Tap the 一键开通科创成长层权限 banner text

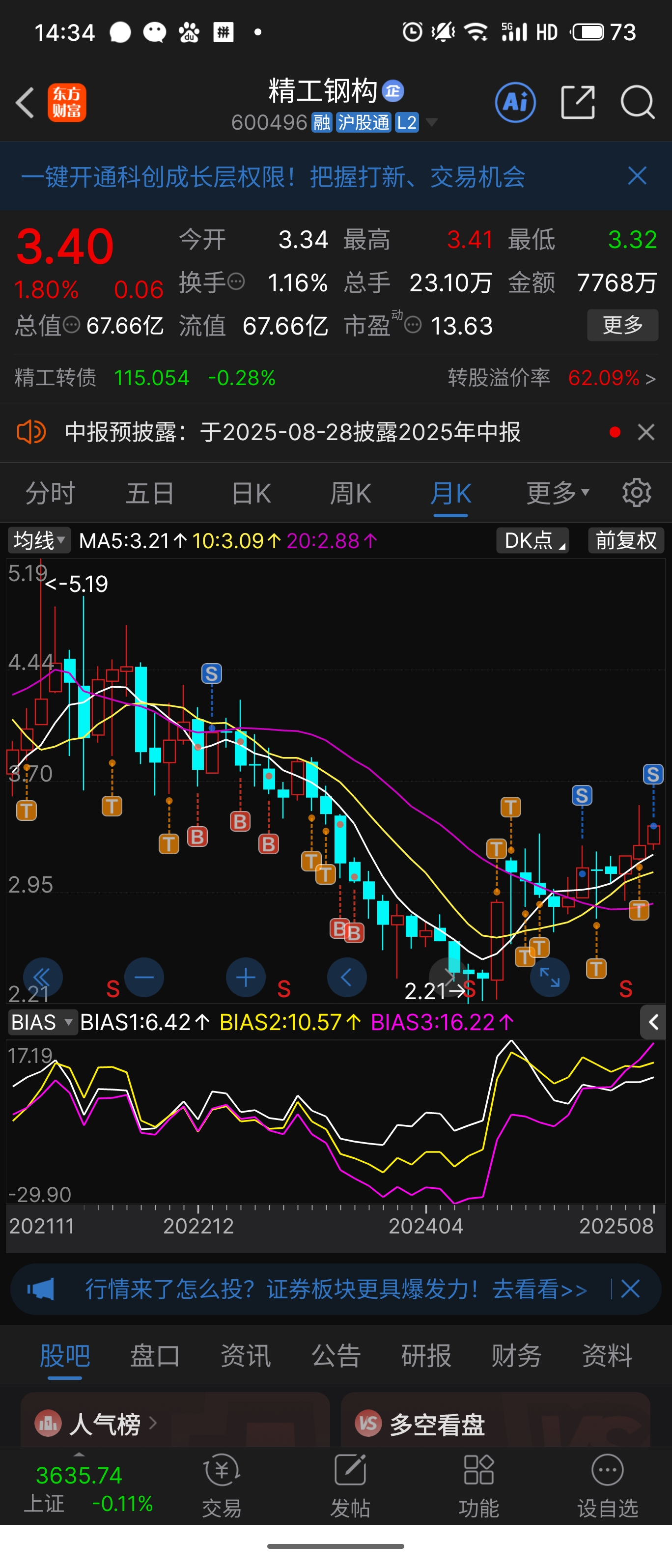point(273,177)
